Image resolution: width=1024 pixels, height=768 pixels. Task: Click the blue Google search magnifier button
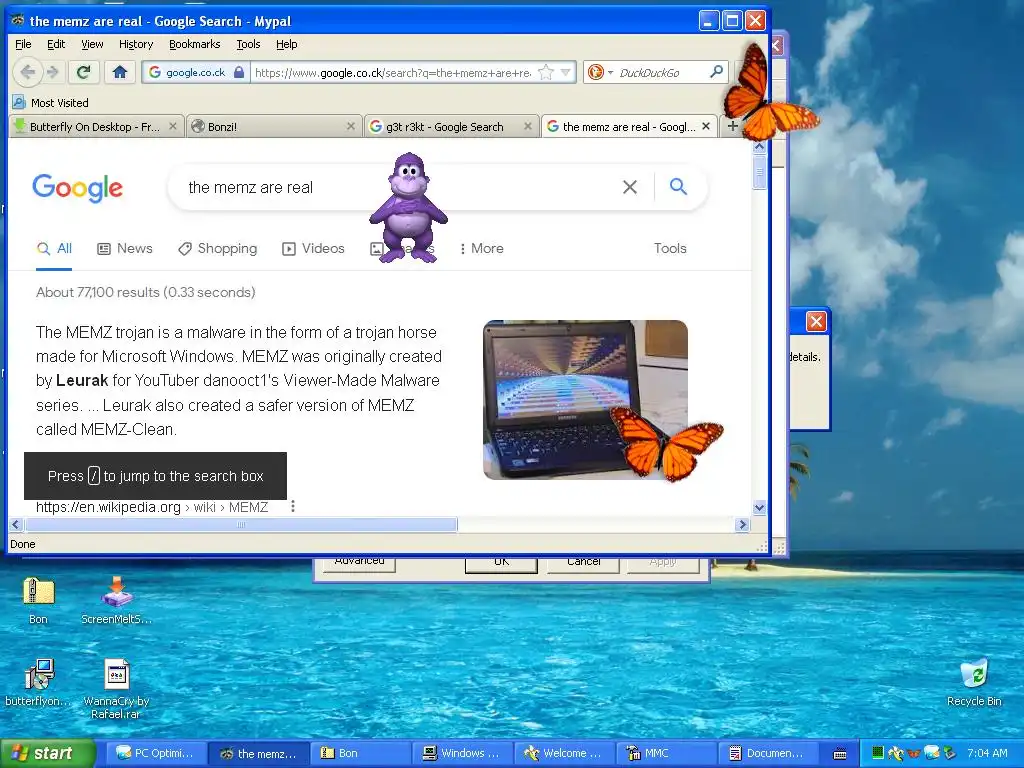(x=679, y=187)
